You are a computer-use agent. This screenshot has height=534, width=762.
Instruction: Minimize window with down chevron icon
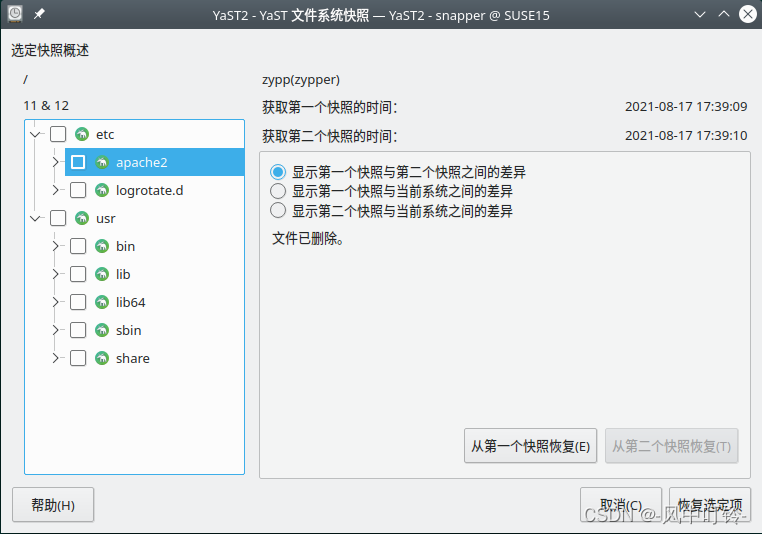(x=700, y=15)
